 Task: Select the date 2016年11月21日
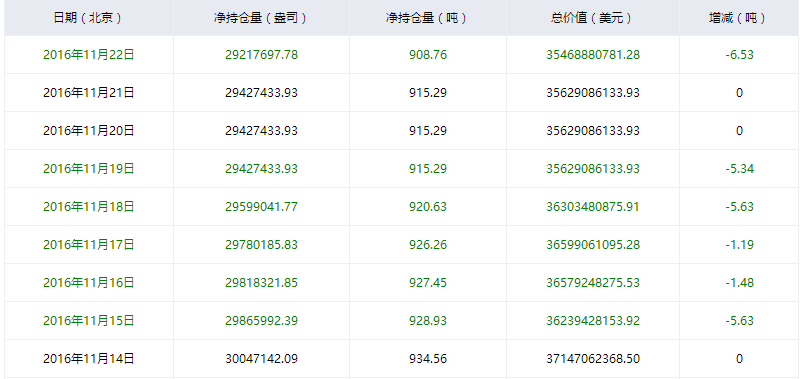pos(88,93)
